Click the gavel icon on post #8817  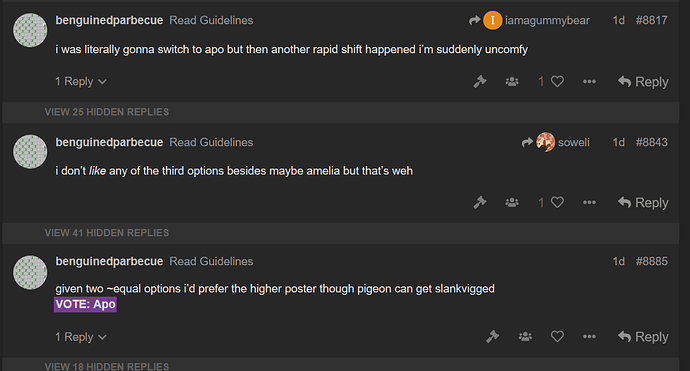pos(480,81)
